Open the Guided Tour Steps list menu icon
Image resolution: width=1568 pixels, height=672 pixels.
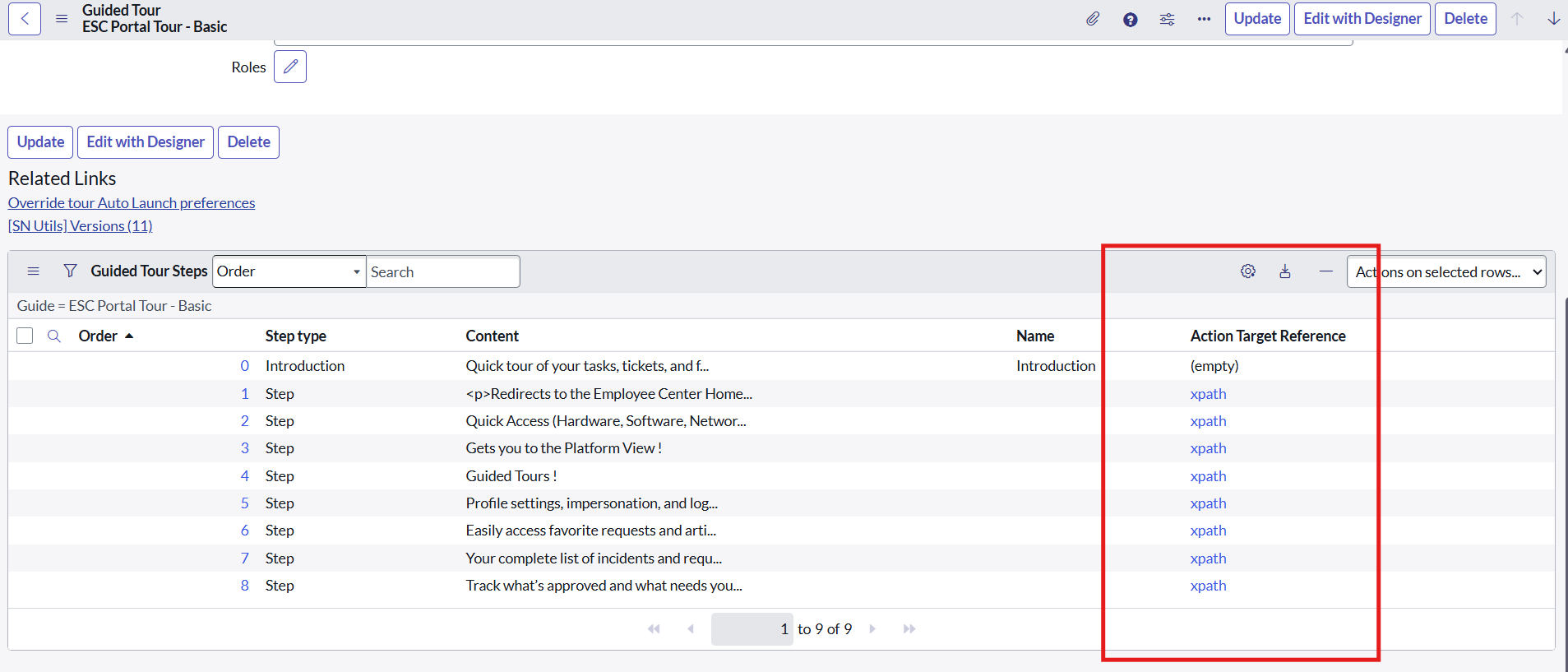coord(34,271)
